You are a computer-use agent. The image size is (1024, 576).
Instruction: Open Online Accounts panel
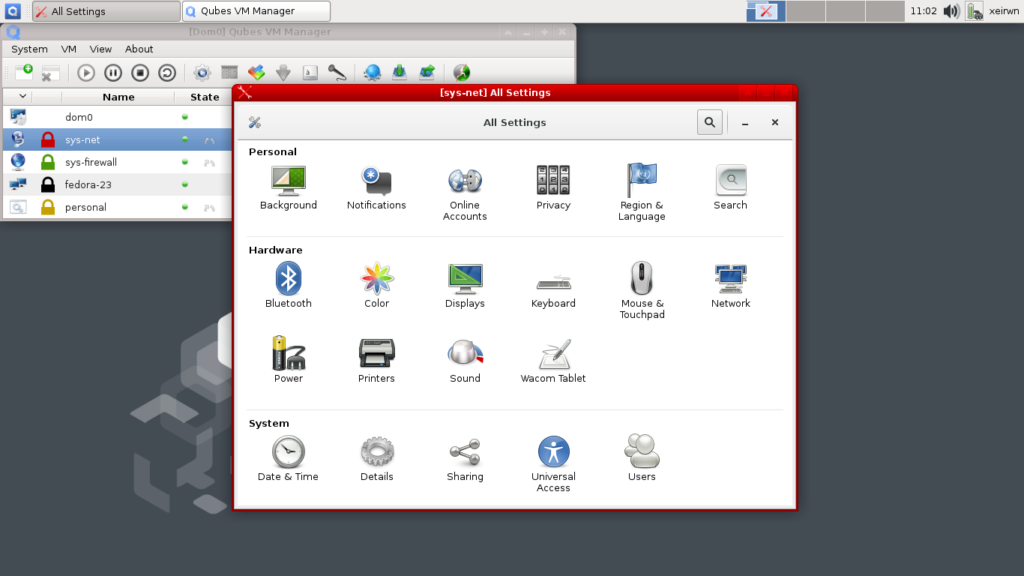tap(464, 194)
